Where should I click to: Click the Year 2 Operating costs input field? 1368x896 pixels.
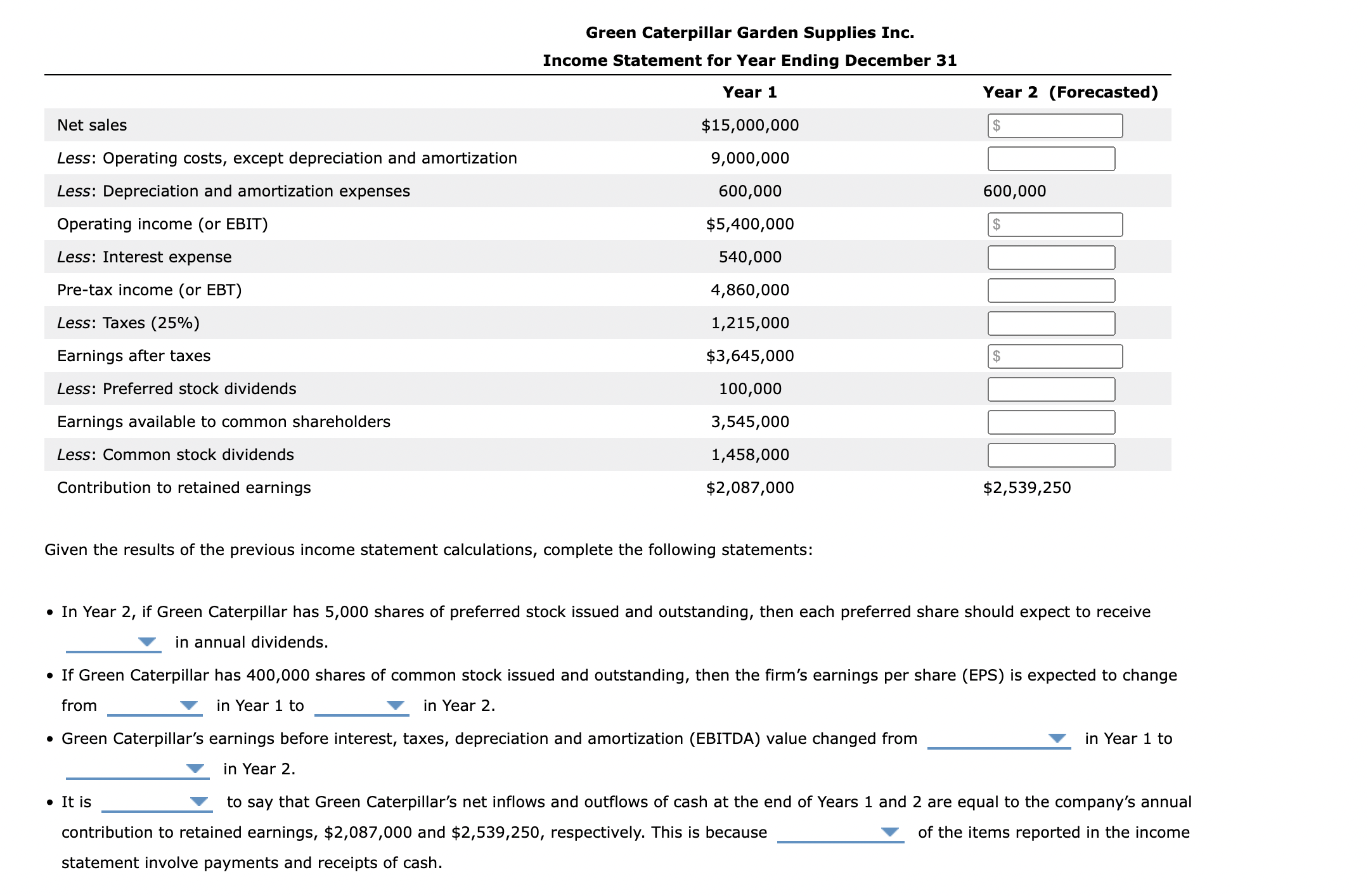coord(1051,158)
